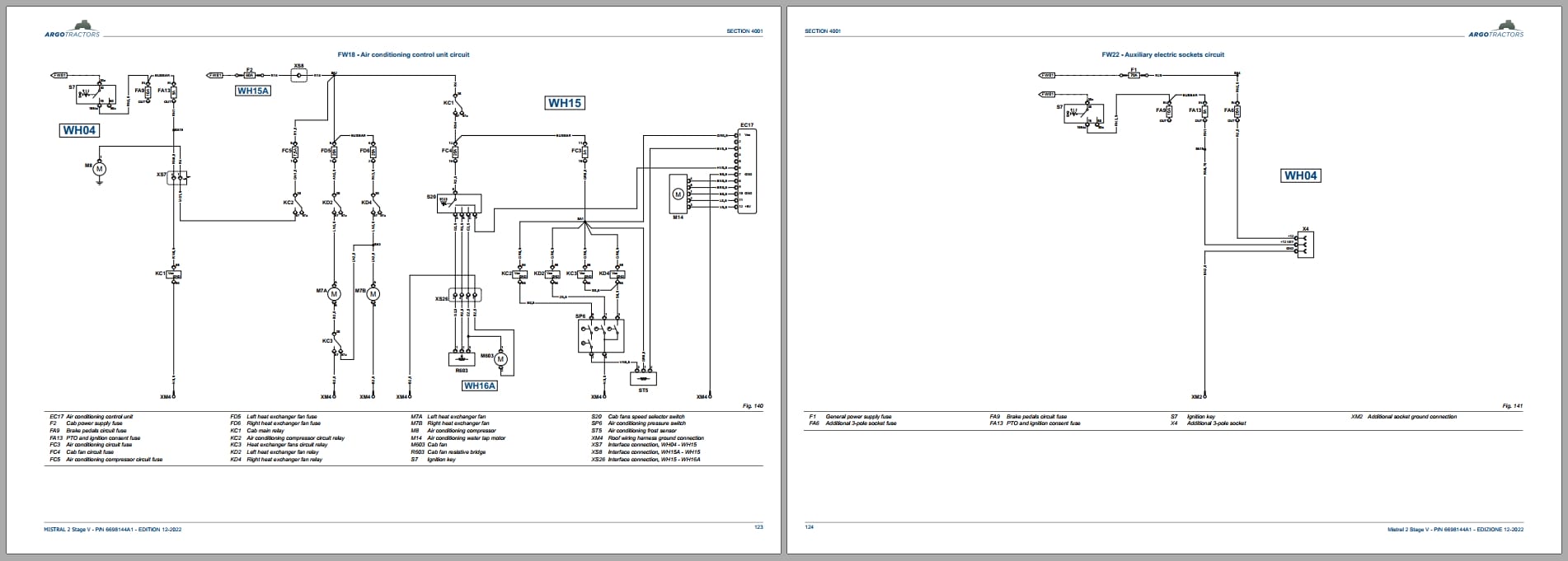Click legend entry 'F1 General power supply fuse'

851,417
